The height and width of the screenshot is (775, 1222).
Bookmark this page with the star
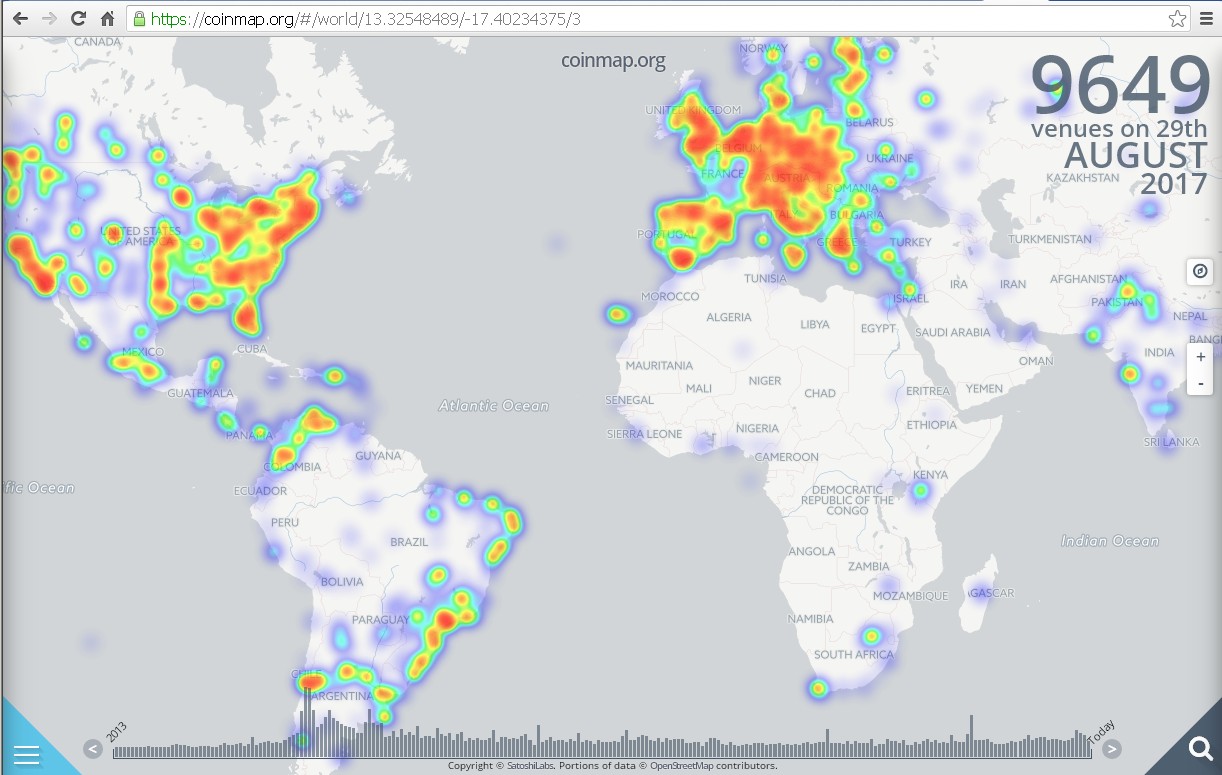1177,19
